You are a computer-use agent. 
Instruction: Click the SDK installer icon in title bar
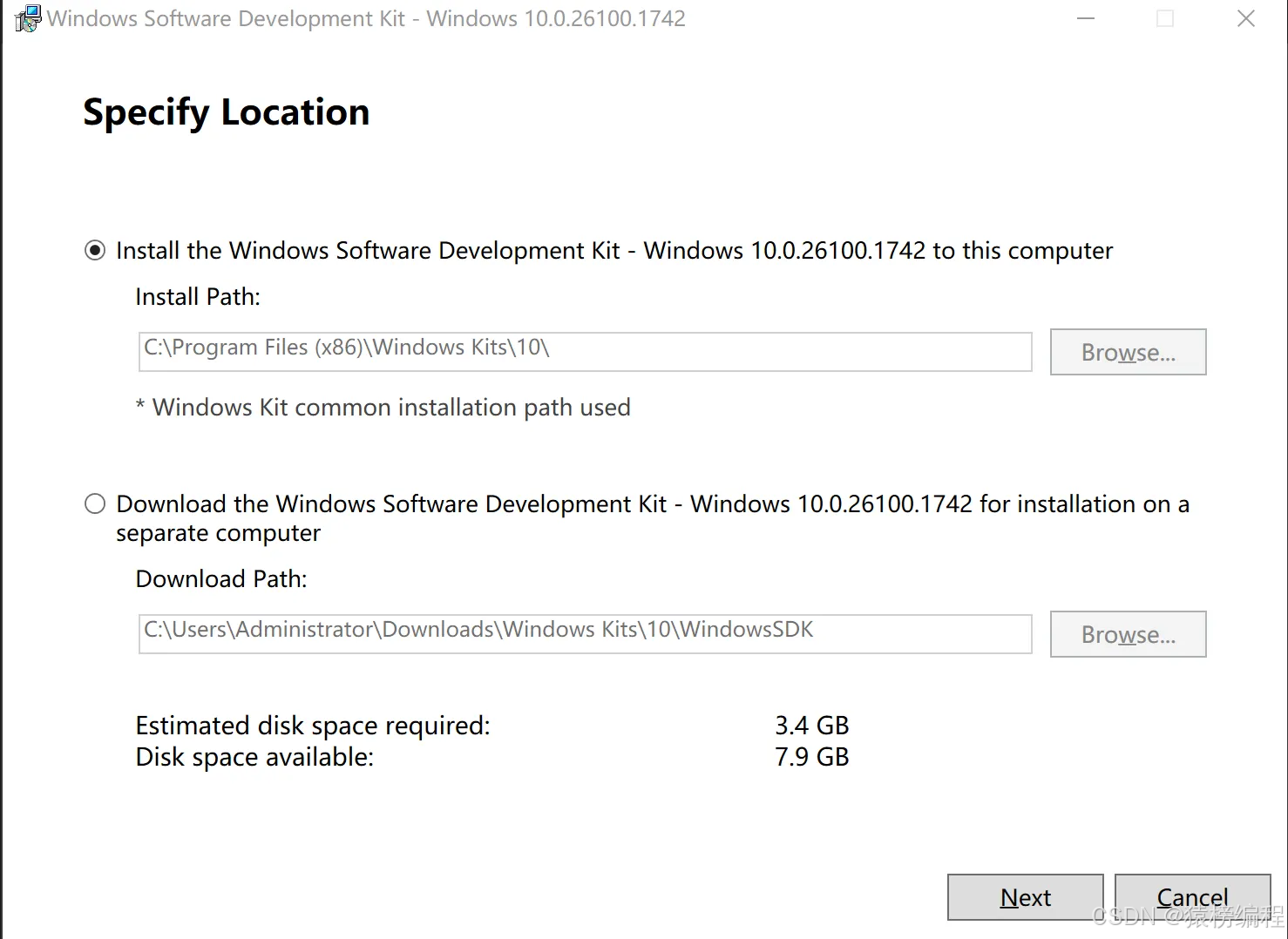27,18
